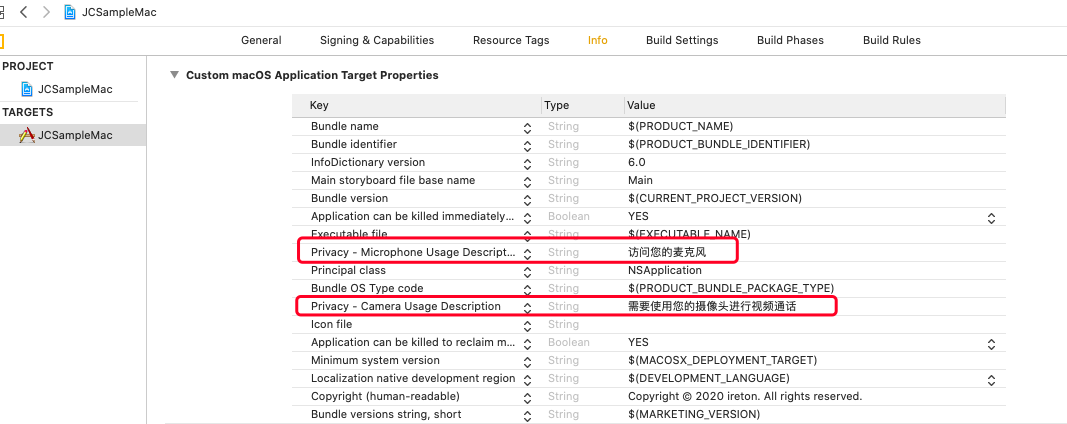The width and height of the screenshot is (1067, 424).
Task: Click the back navigation arrow
Action: [24, 12]
